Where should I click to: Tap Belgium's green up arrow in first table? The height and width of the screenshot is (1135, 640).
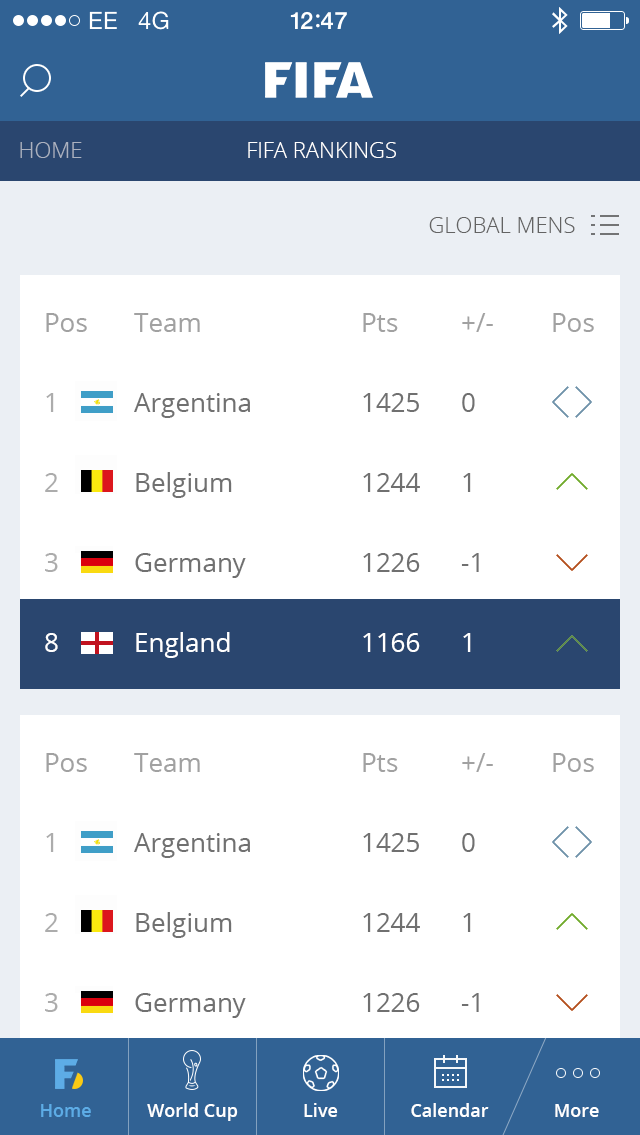click(x=572, y=482)
